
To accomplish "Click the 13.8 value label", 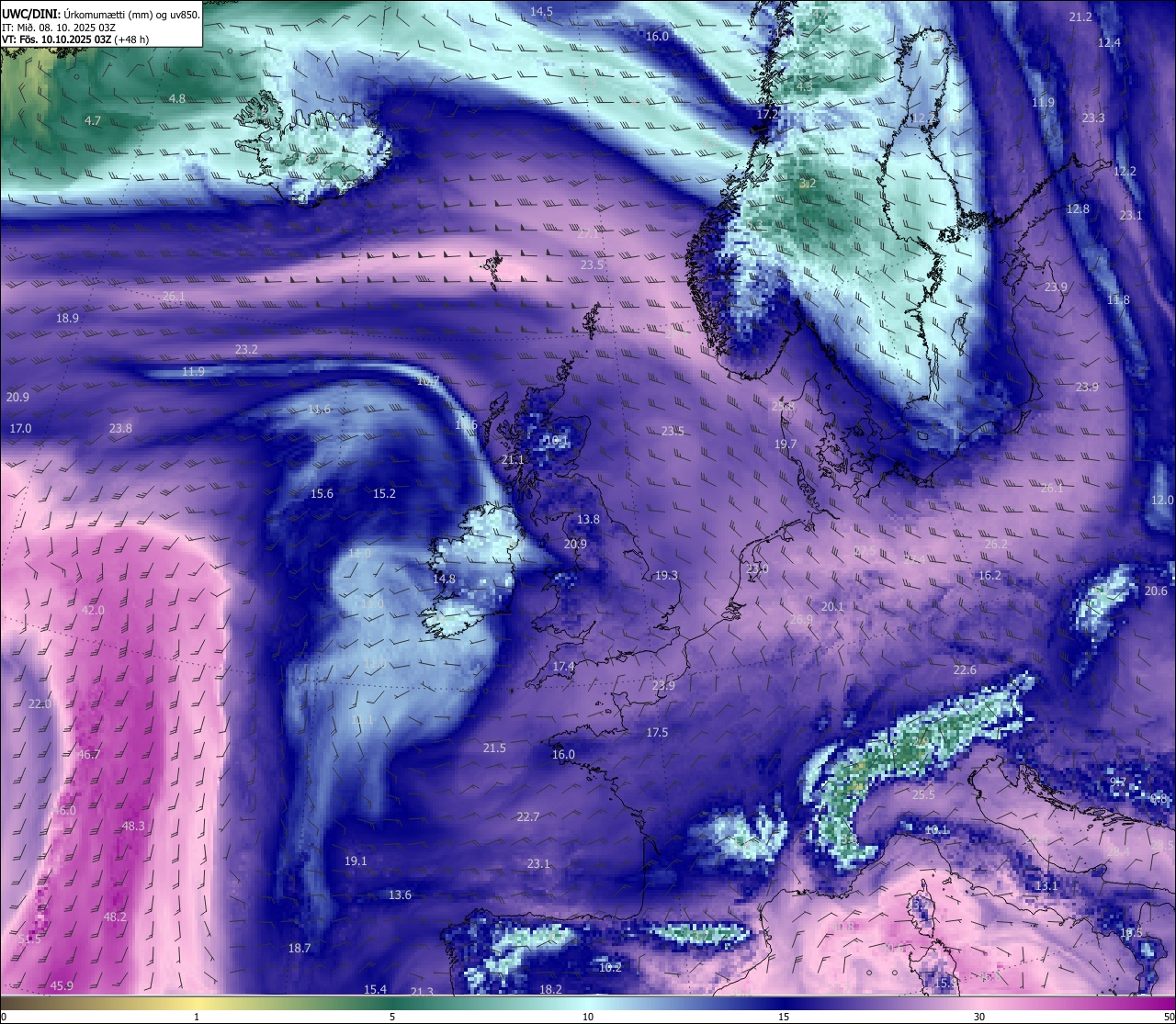I will click(x=588, y=519).
